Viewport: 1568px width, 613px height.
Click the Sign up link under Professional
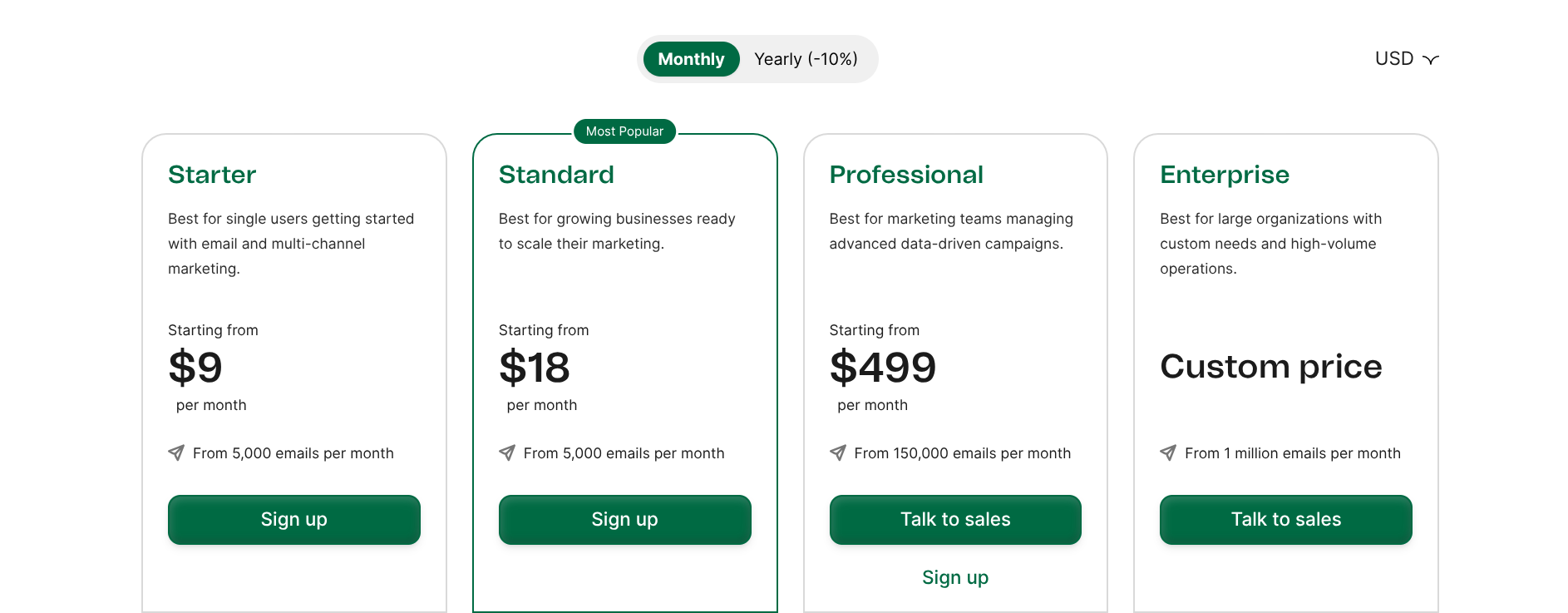[x=955, y=578]
